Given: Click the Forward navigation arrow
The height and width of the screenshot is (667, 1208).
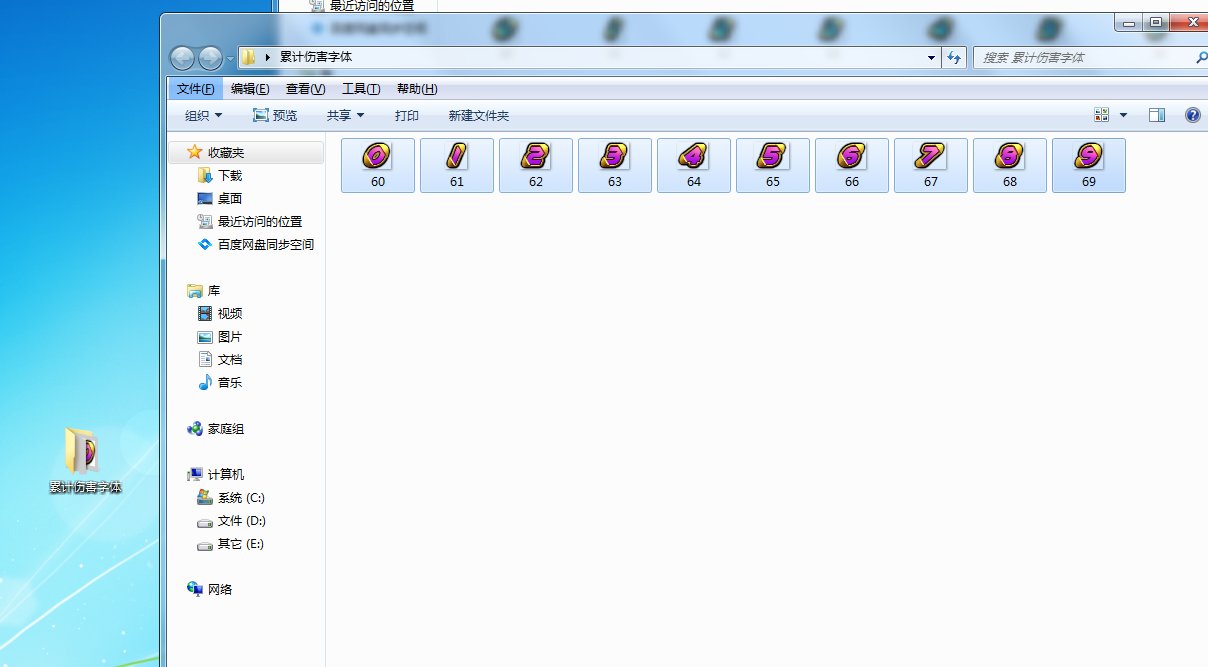Looking at the screenshot, I should [x=210, y=58].
